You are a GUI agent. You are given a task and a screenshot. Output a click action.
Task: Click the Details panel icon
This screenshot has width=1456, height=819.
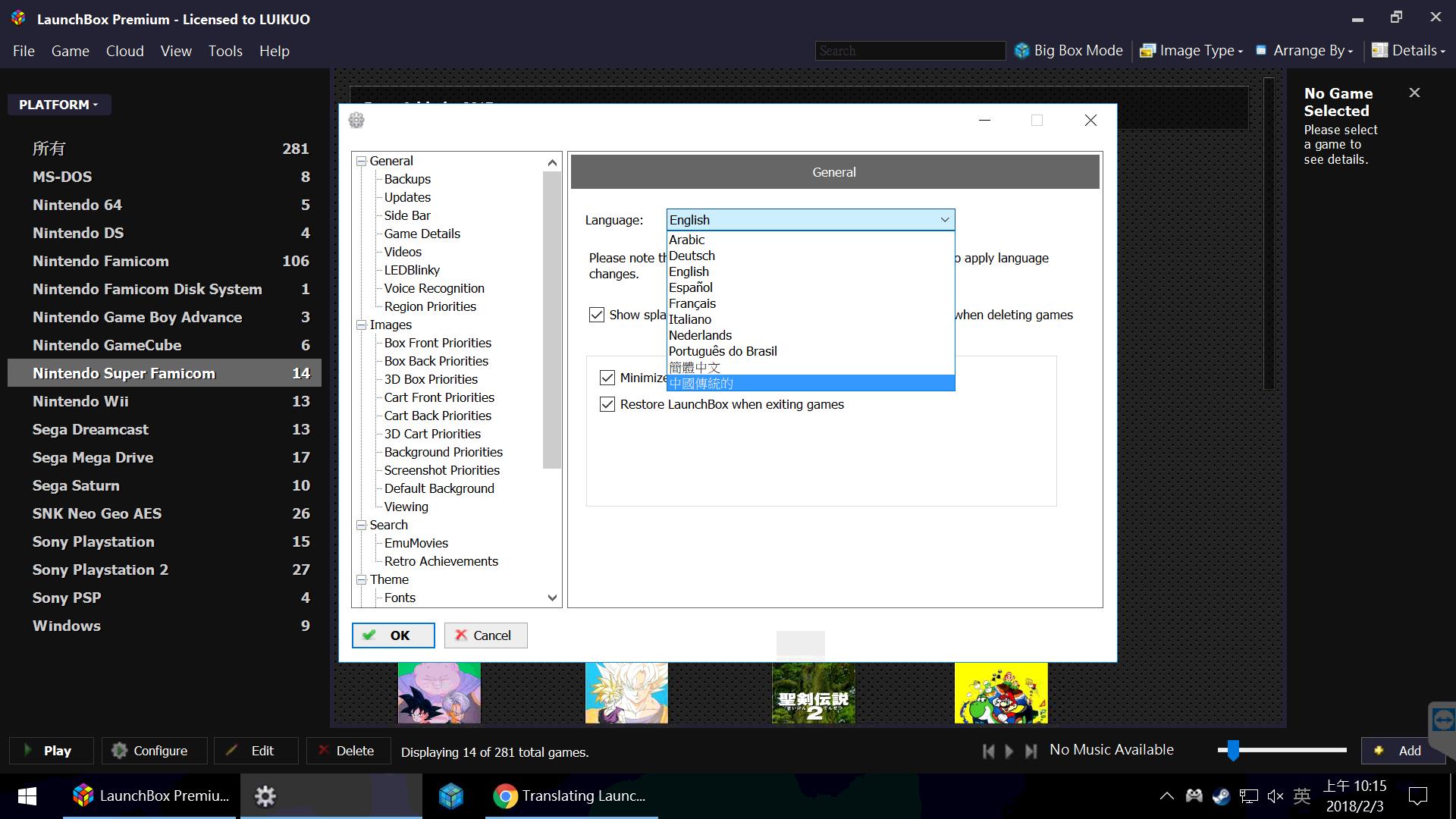pyautogui.click(x=1379, y=51)
